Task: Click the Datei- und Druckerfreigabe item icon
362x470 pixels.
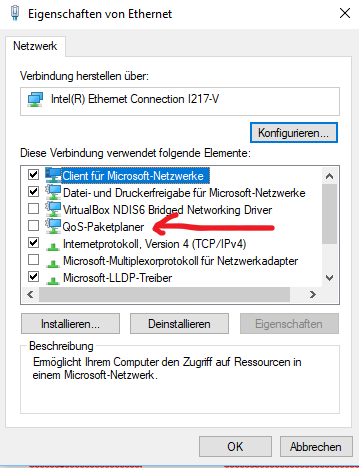Action: [x=53, y=192]
